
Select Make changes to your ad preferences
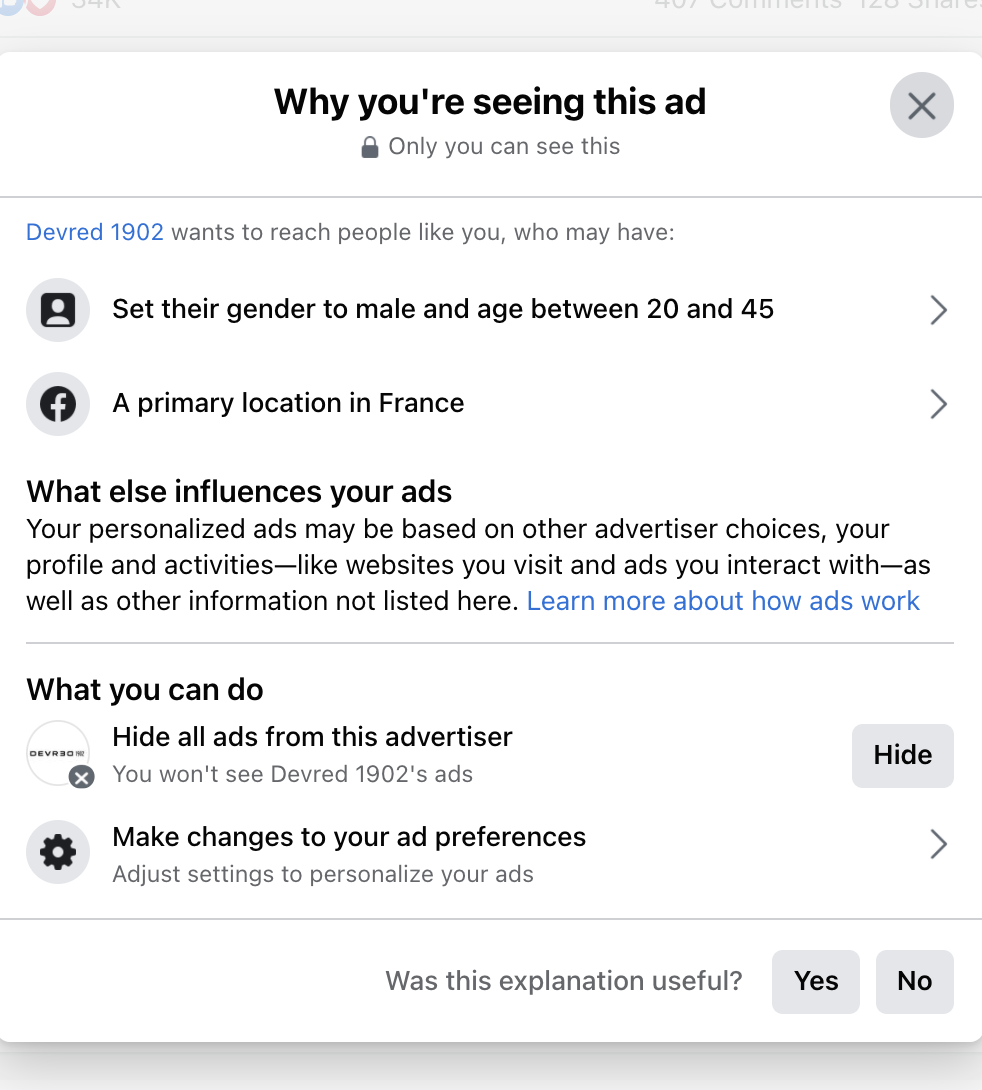pos(349,837)
